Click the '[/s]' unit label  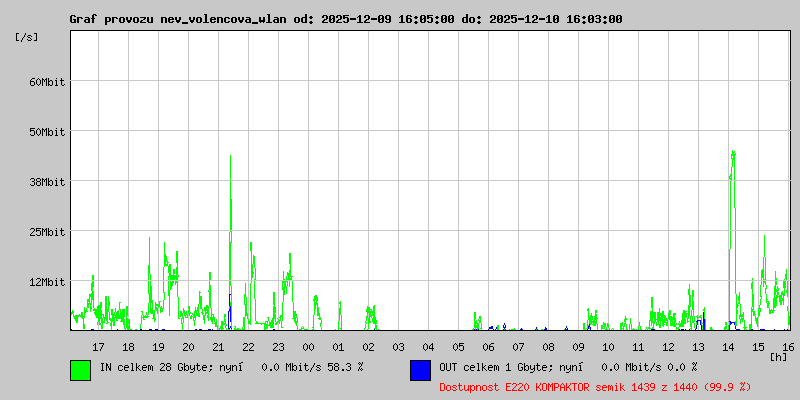27,37
